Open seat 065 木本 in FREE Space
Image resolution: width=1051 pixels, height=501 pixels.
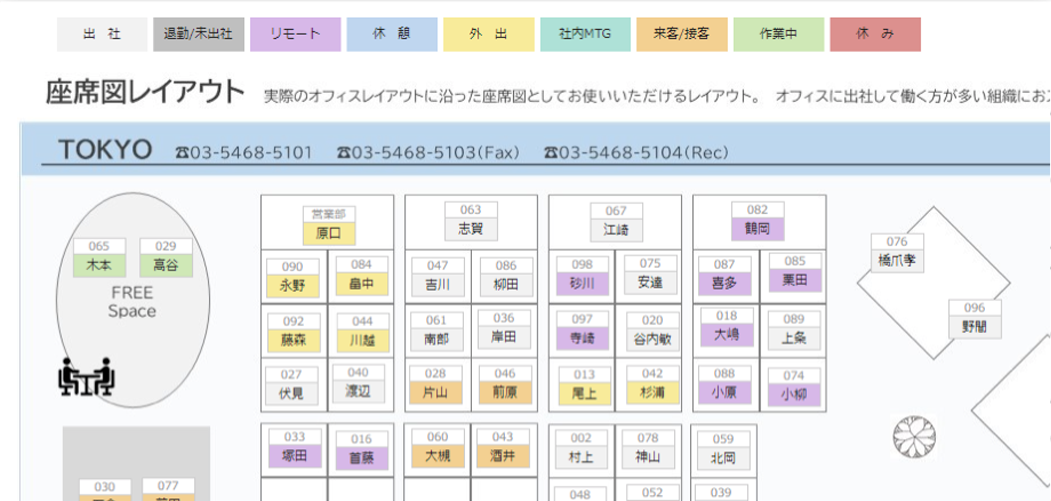tap(99, 258)
